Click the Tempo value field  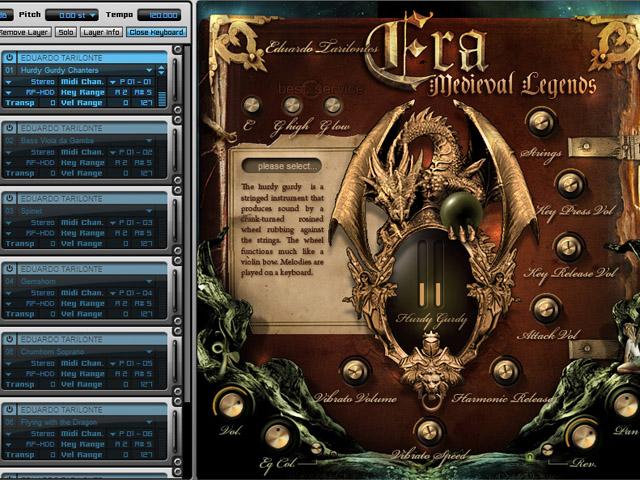click(x=159, y=15)
